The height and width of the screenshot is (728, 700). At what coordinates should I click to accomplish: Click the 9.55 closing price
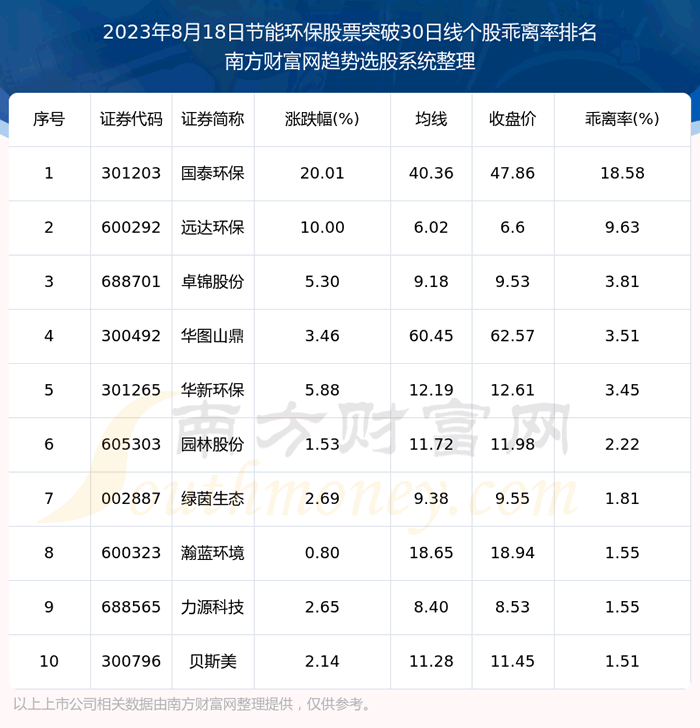(512, 499)
